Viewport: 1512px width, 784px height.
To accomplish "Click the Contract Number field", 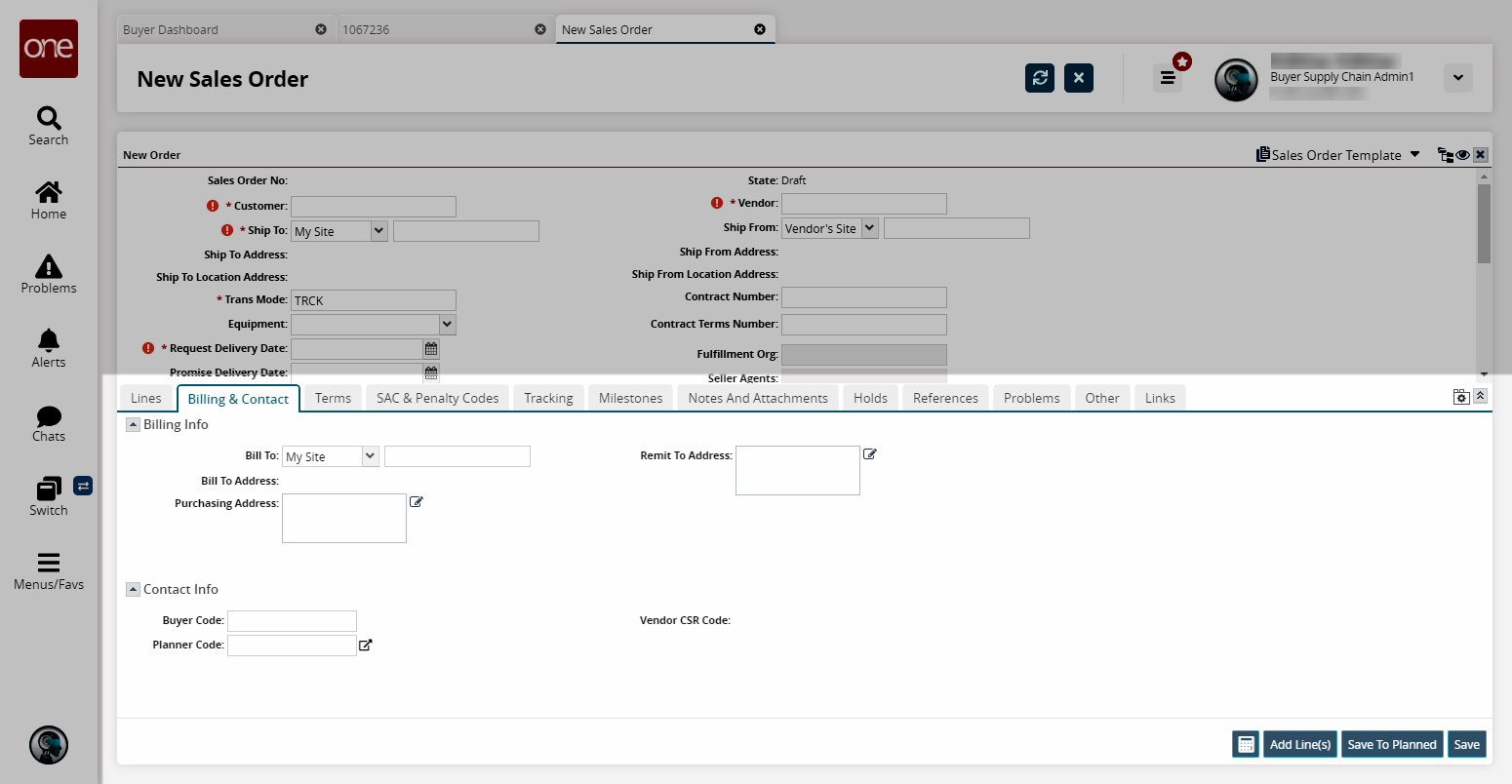I will click(864, 297).
